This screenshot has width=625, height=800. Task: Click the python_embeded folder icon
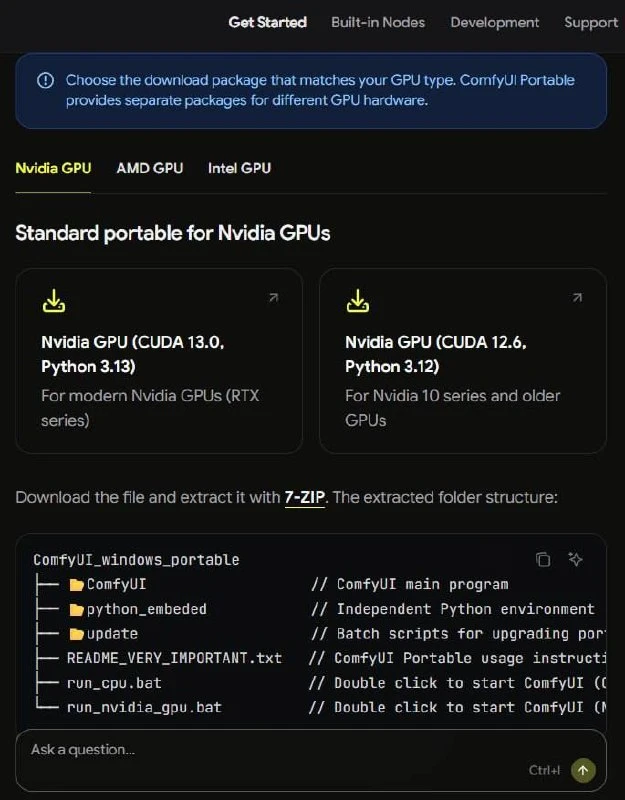point(77,609)
